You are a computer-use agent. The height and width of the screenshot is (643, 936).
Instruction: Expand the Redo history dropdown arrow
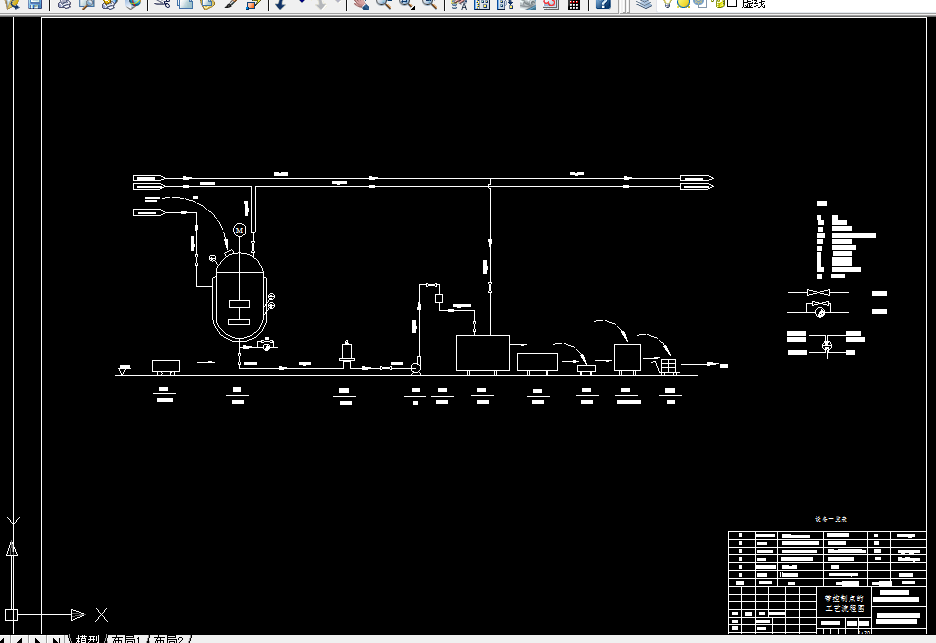click(338, 3)
